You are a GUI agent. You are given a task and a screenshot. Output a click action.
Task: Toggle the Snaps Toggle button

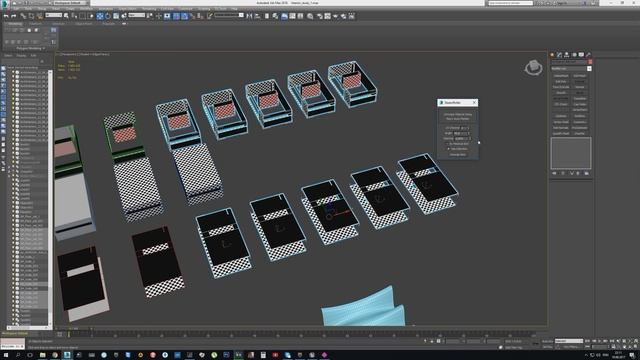[x=176, y=16]
